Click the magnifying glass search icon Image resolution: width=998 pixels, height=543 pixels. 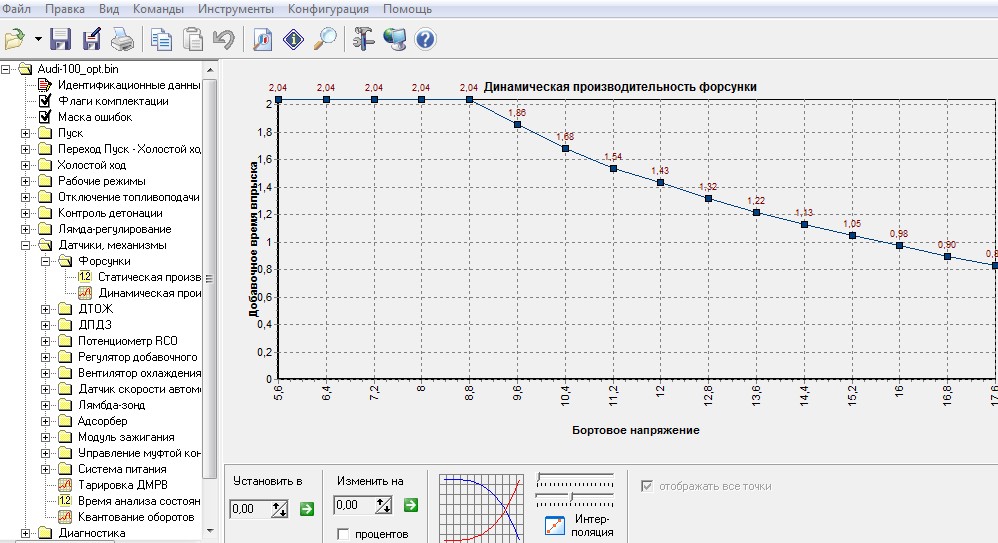(x=325, y=40)
